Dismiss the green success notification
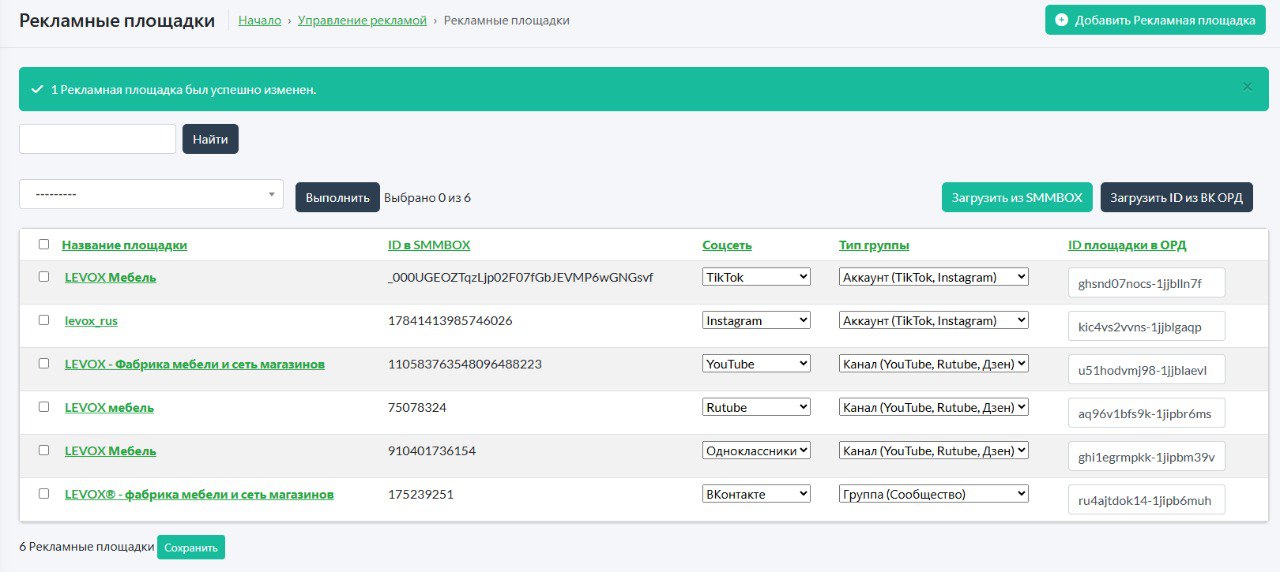Viewport: 1280px width, 572px height. [1247, 87]
